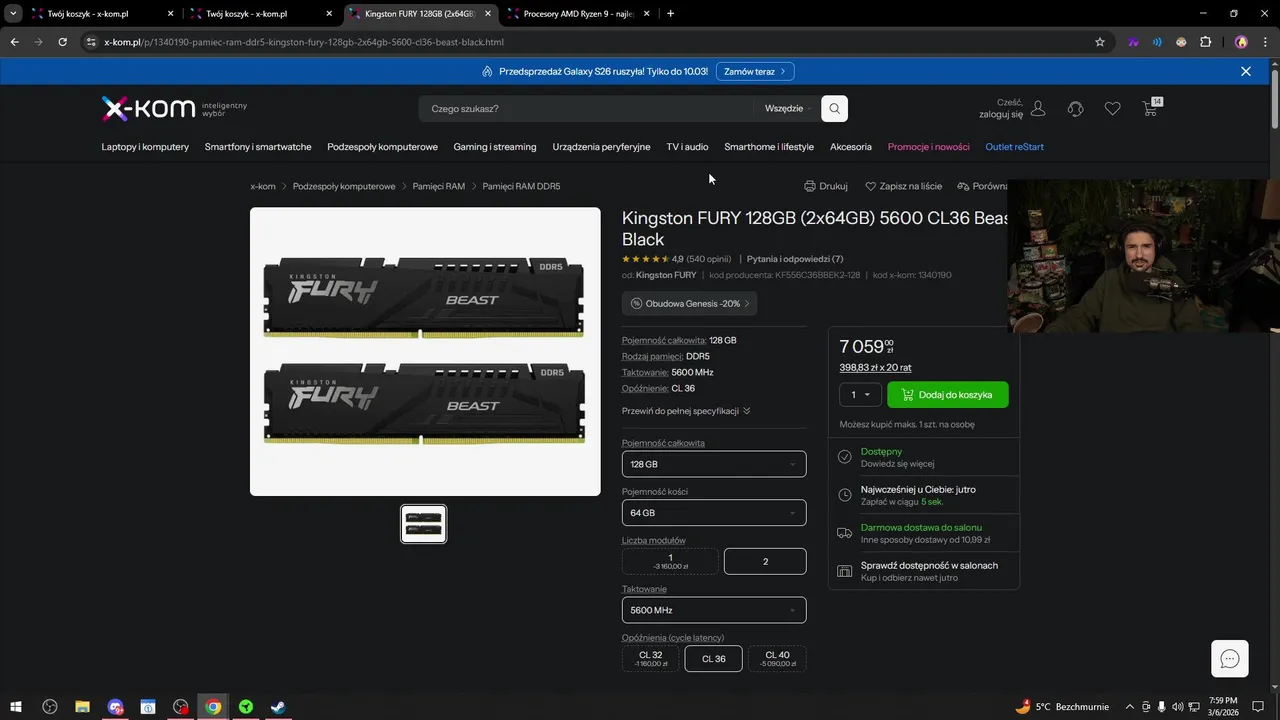
Task: Open Wszędzie search category dropdown
Action: 788,108
